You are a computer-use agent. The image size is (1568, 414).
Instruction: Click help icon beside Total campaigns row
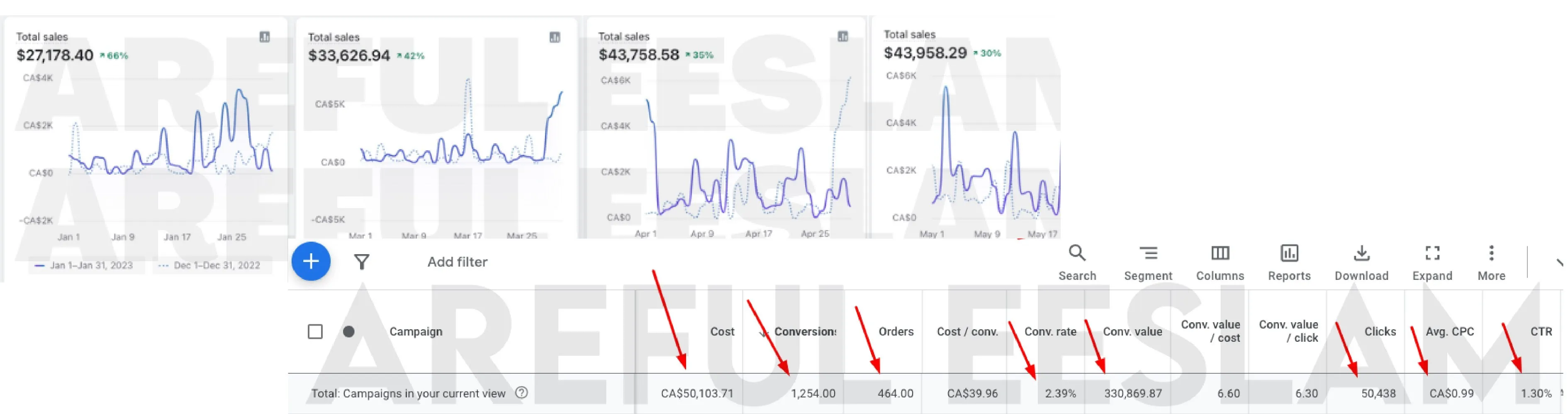521,393
